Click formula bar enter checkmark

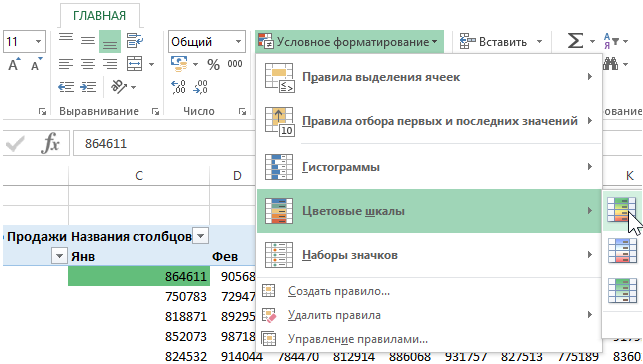point(16,143)
